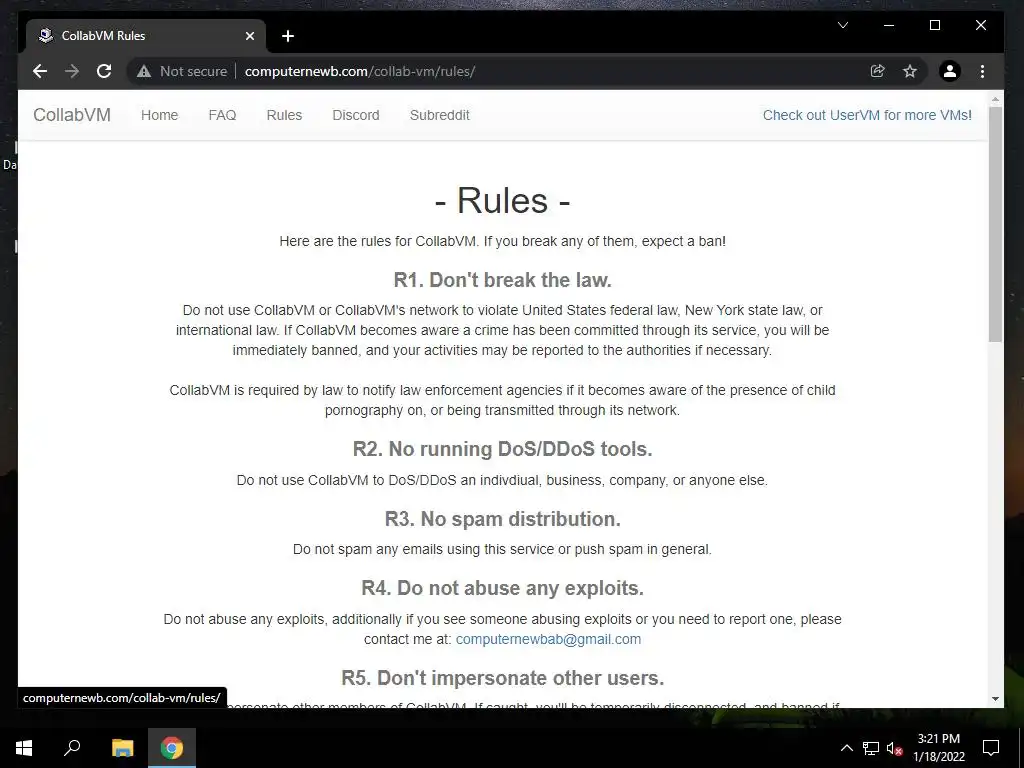Click the Chrome taskbar icon
Viewport: 1024px width, 768px height.
pos(172,748)
